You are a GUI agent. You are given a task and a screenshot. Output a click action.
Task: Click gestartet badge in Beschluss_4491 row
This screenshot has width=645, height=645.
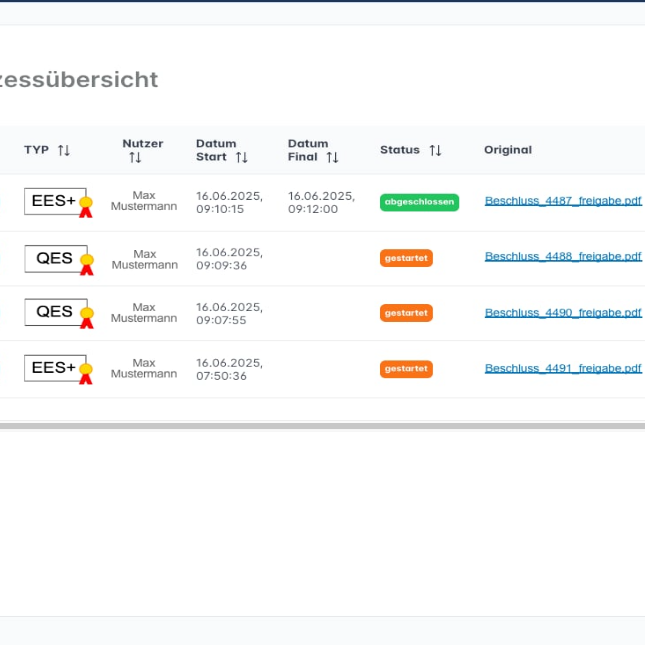point(406,369)
